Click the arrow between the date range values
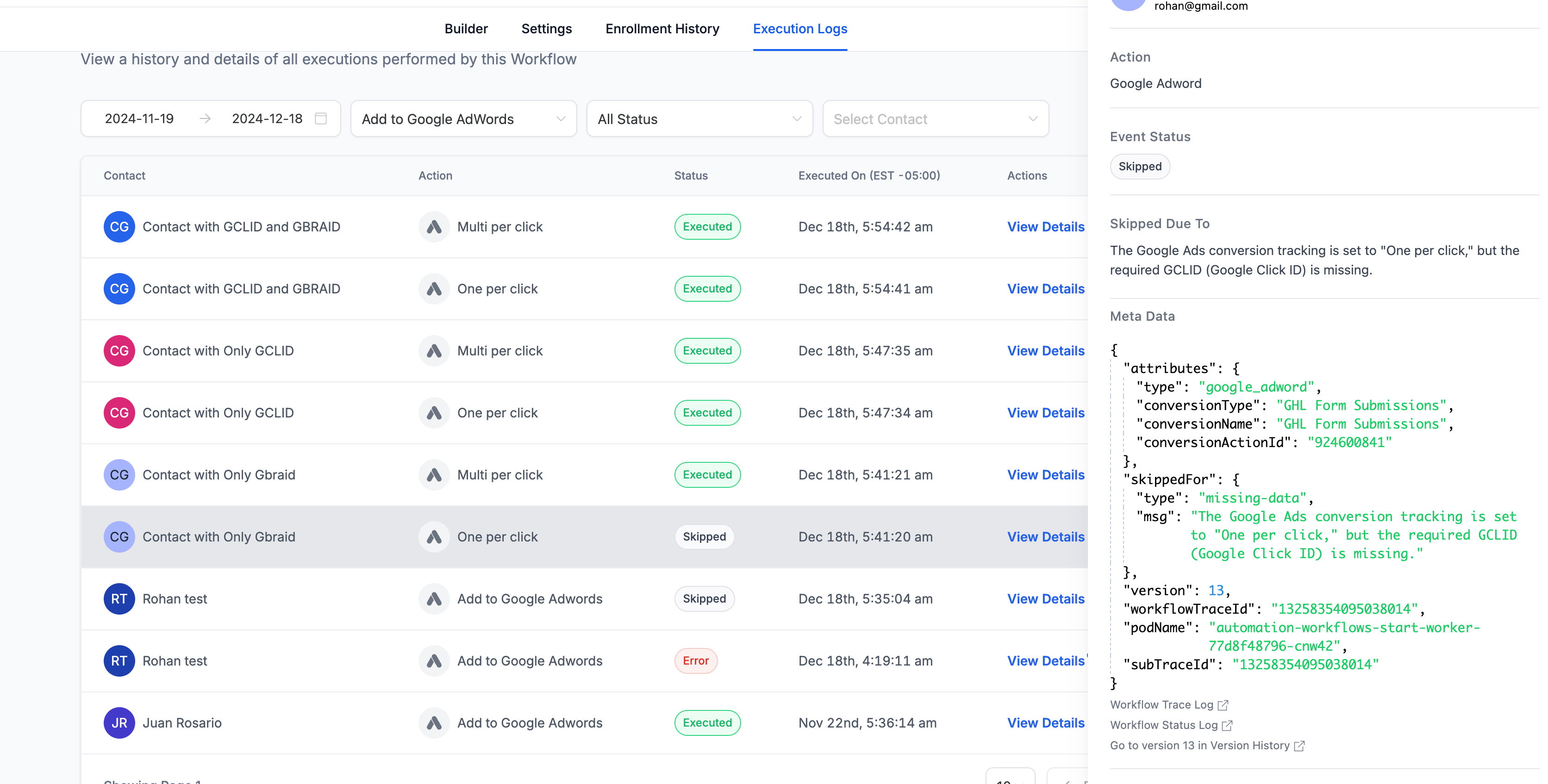 point(205,118)
